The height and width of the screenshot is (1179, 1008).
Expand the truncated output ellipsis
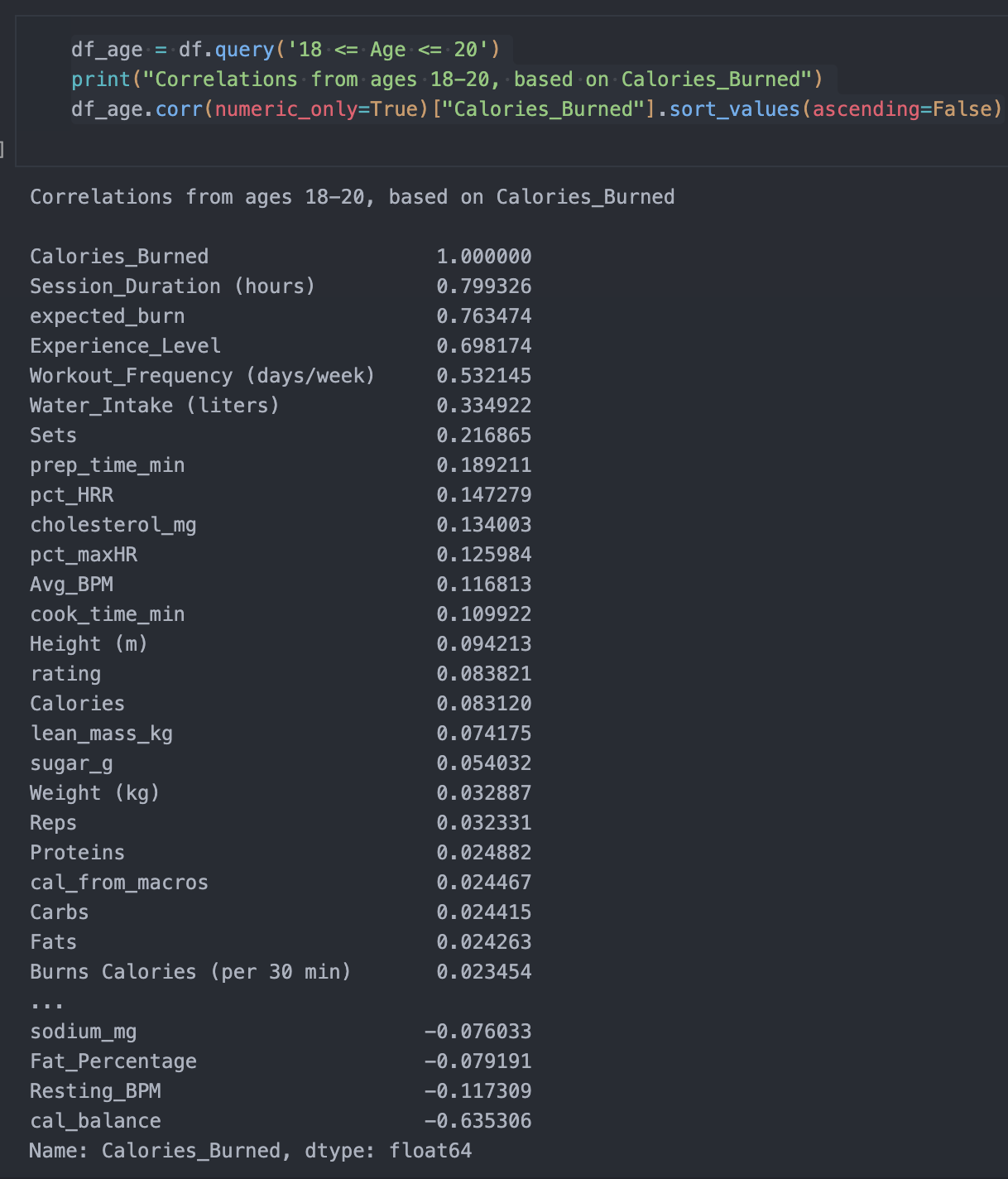click(x=46, y=1002)
